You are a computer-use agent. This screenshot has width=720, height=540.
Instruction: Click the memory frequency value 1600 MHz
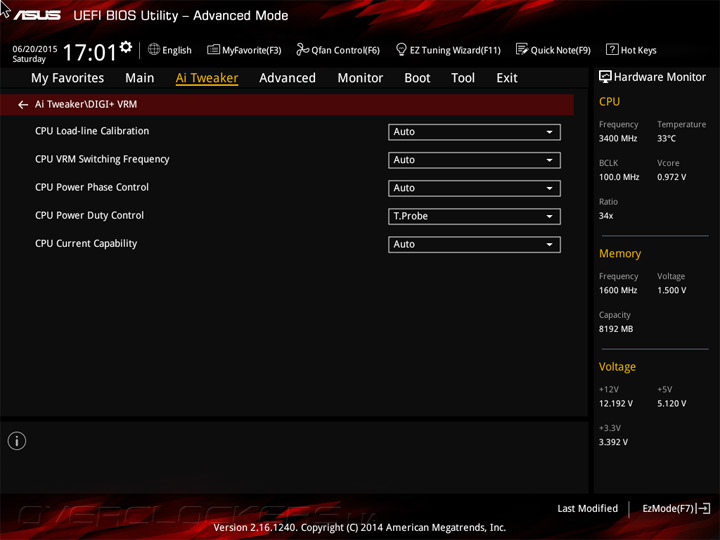click(618, 290)
